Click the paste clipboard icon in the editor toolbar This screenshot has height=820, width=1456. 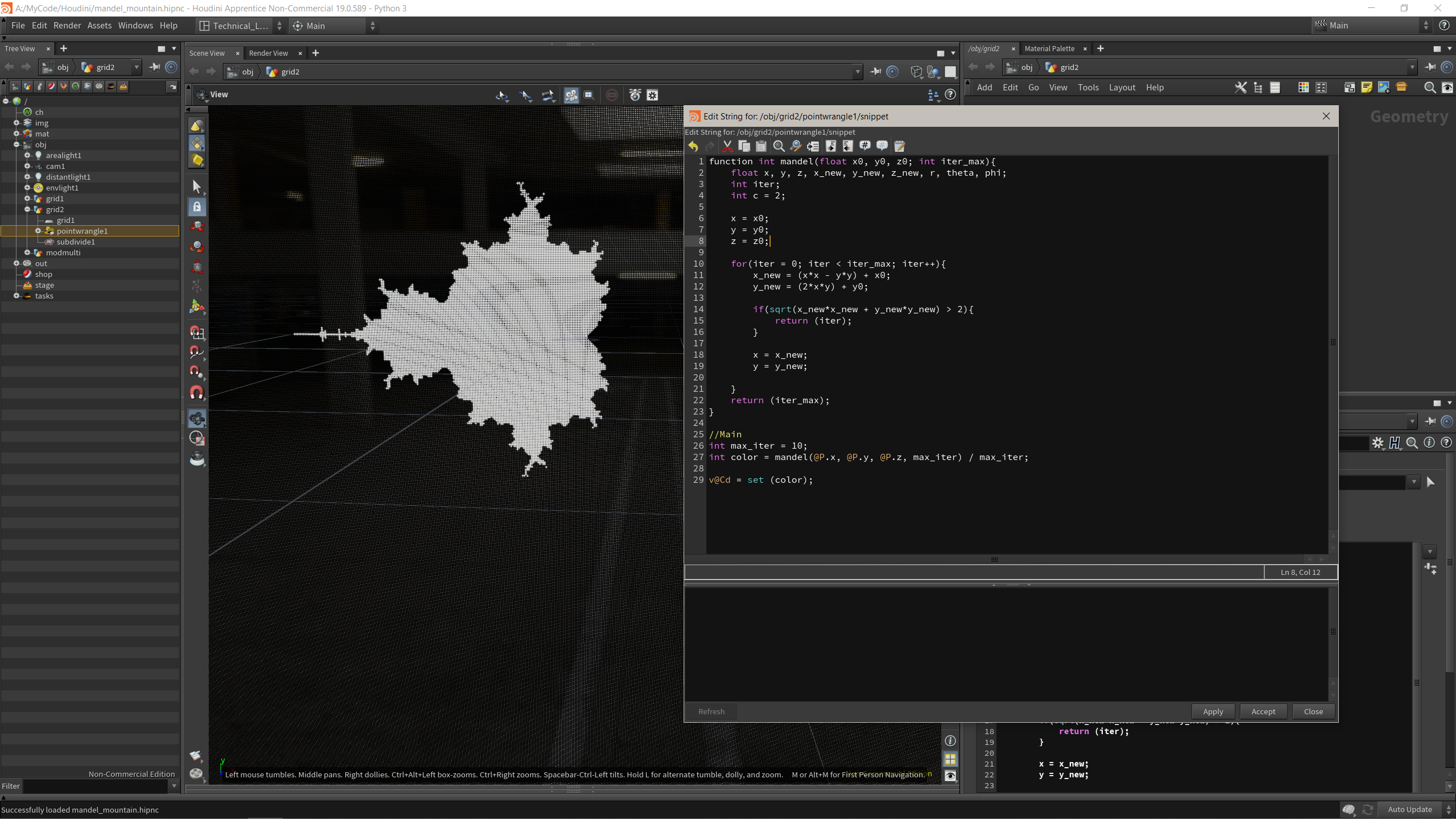point(761,146)
